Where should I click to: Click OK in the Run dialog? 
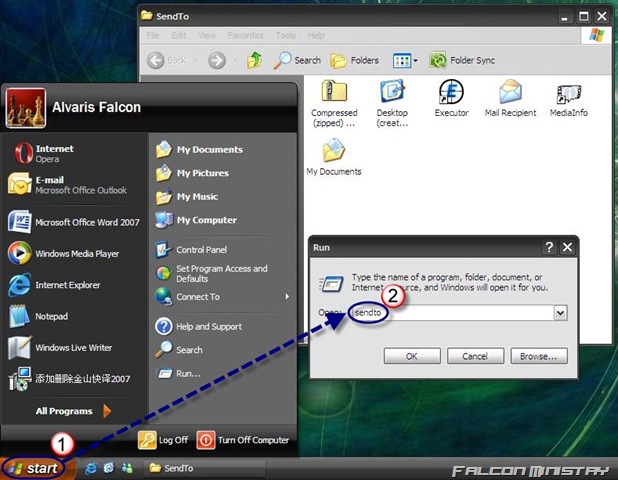[412, 356]
